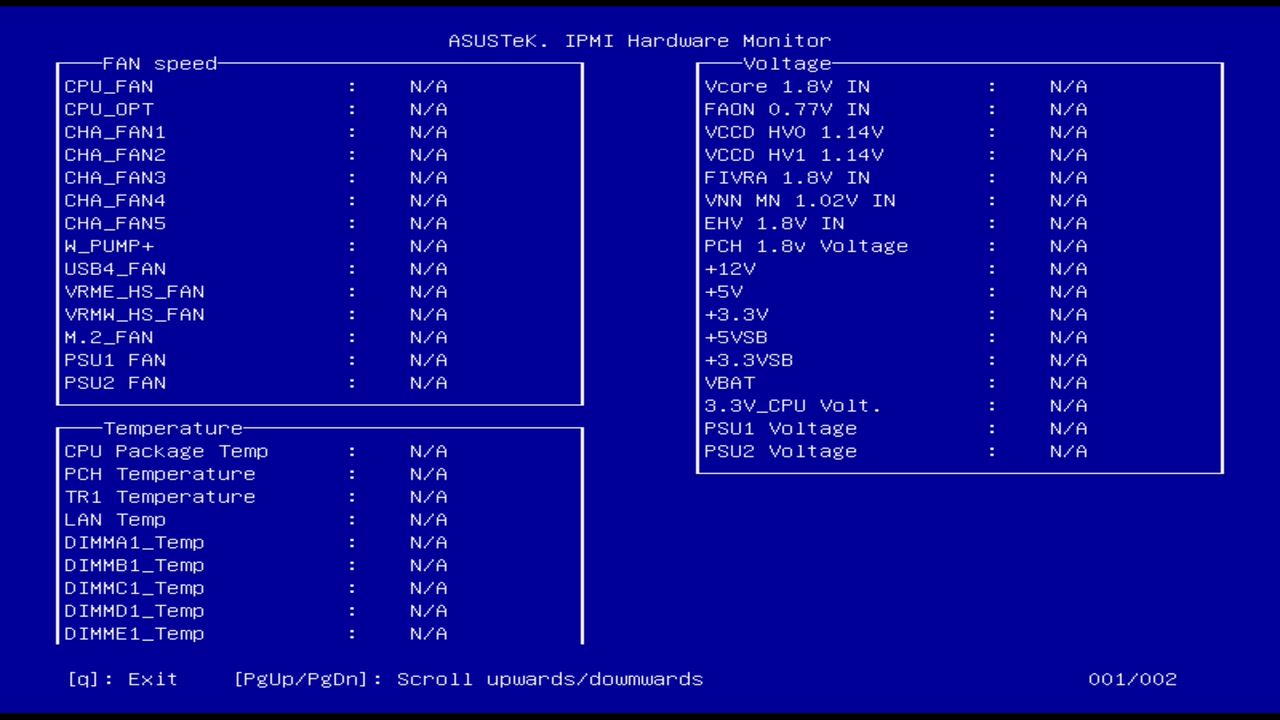Screen dimensions: 1280x720
Task: Select the CPU_FAN entry
Action: [108, 86]
